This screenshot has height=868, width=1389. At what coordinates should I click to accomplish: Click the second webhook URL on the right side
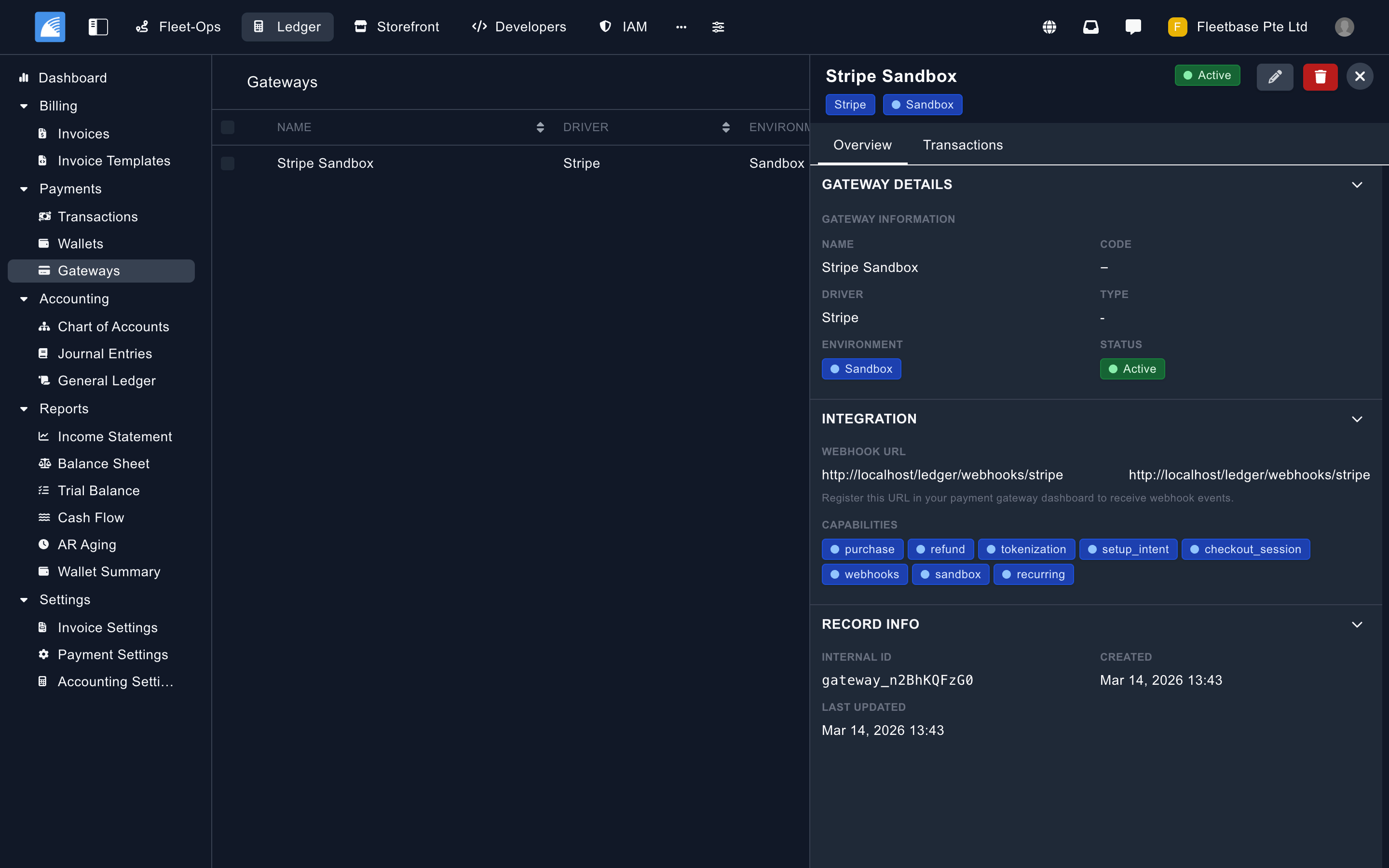[1249, 475]
